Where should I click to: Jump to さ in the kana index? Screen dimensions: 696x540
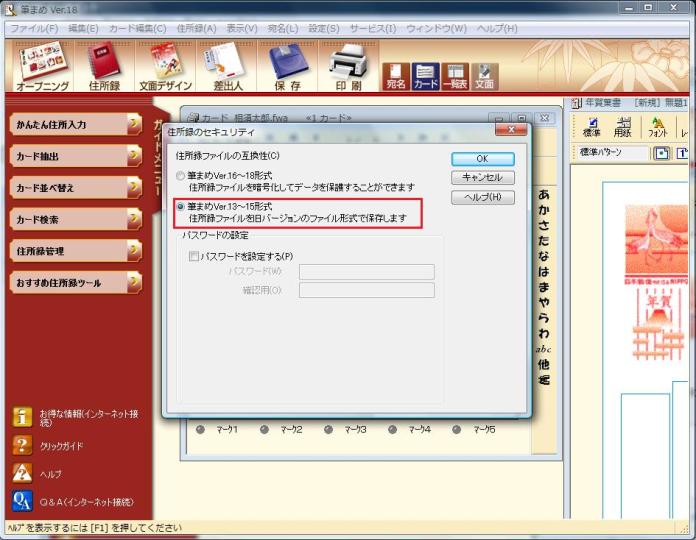544,226
